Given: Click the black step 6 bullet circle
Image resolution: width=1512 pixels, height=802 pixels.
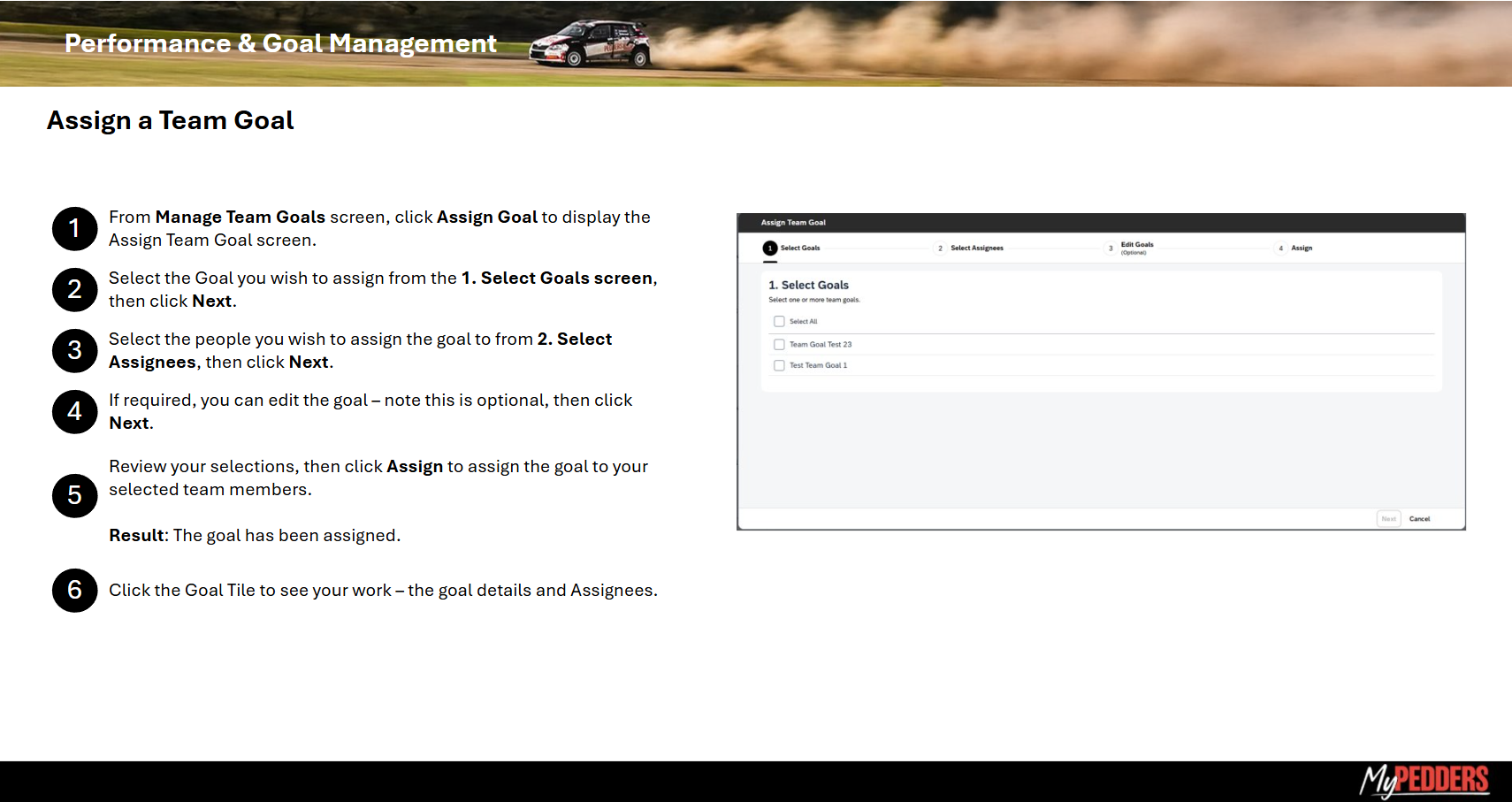Looking at the screenshot, I should pos(74,591).
